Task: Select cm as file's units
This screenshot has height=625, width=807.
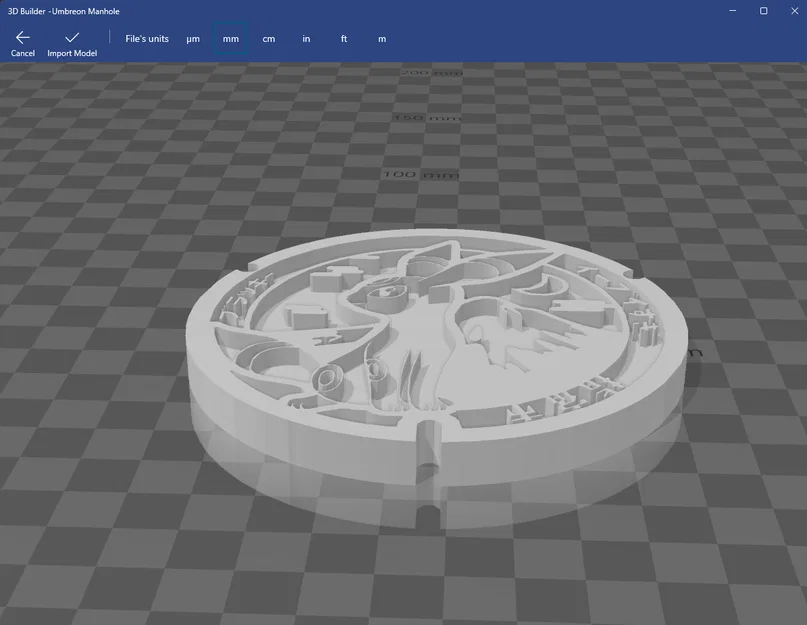Action: click(269, 39)
